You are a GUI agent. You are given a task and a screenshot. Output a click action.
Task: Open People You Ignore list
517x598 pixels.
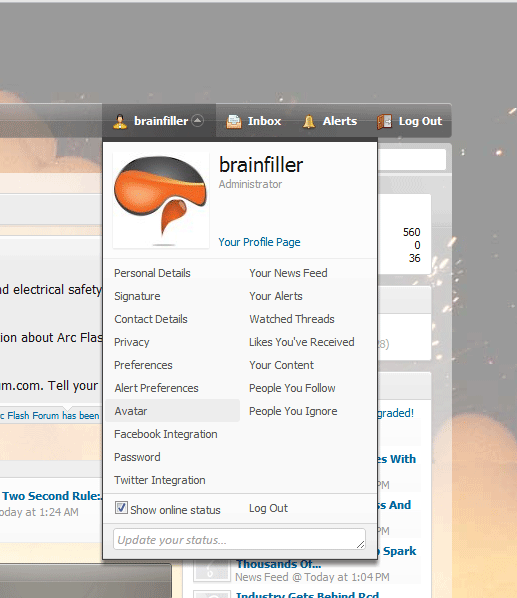293,411
